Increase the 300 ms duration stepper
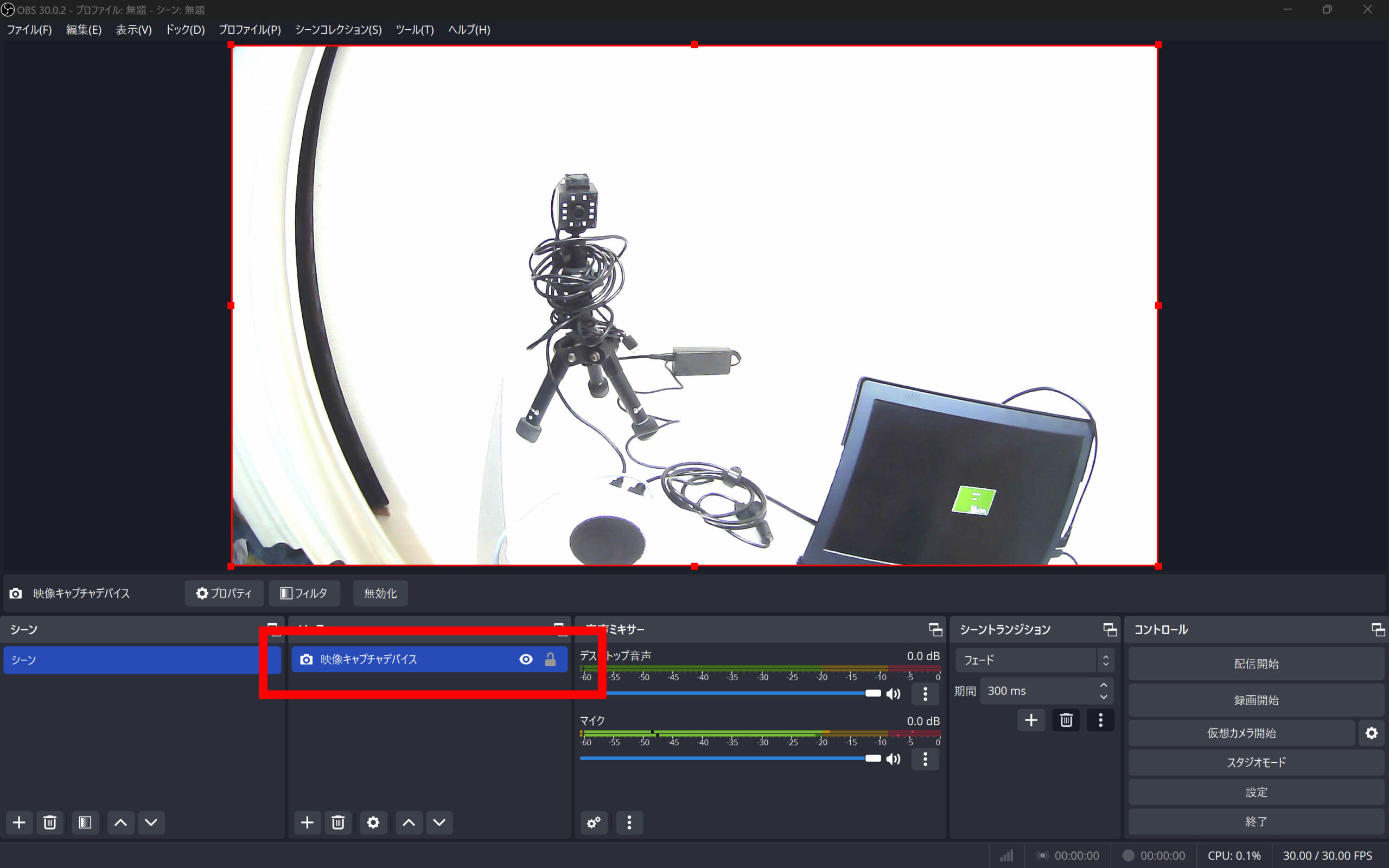Screen dimensions: 1389x868 point(1103,685)
